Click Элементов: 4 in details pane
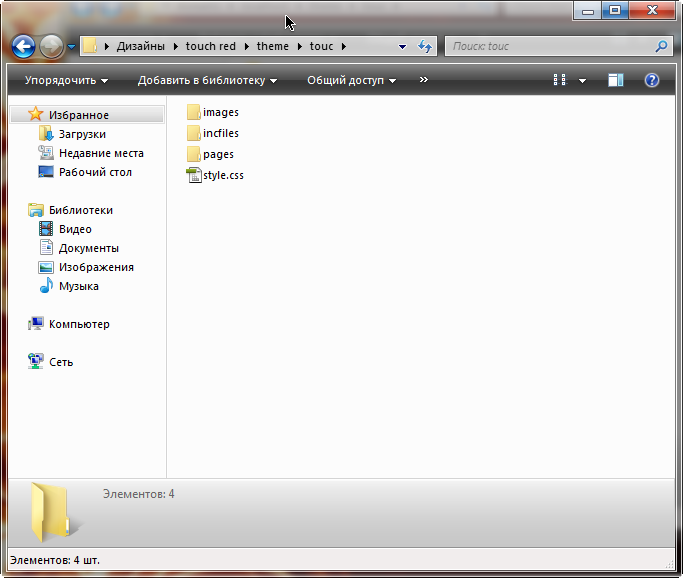The height and width of the screenshot is (578, 683). point(139,494)
